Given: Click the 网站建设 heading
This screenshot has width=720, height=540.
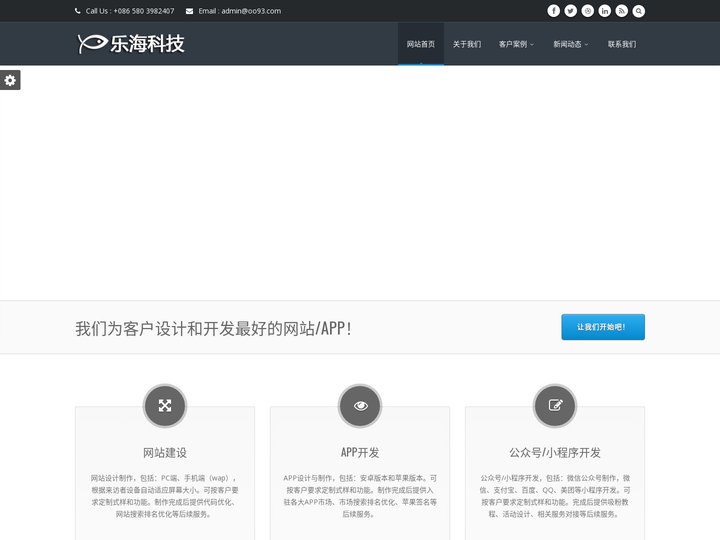Looking at the screenshot, I should pos(165,453).
